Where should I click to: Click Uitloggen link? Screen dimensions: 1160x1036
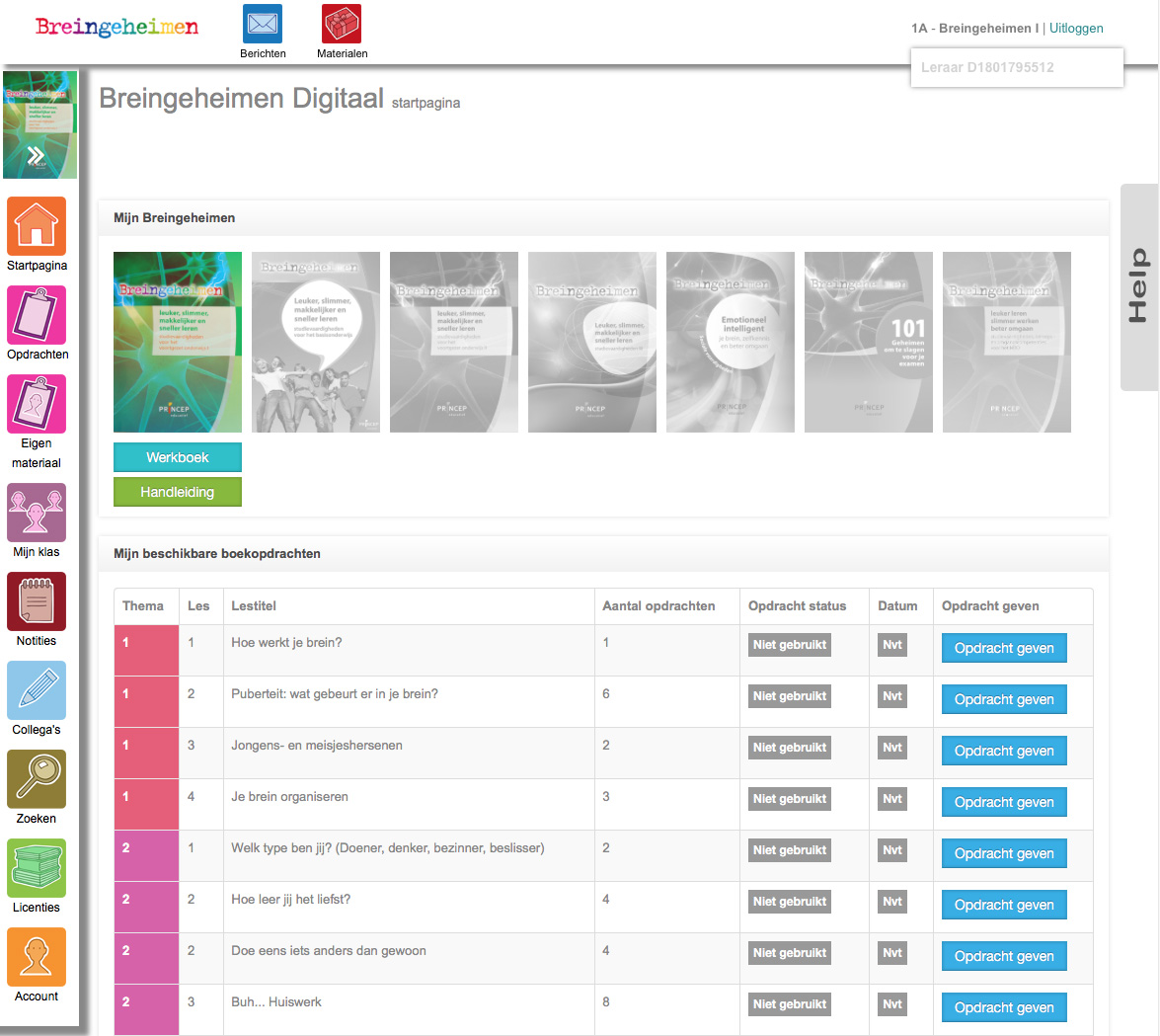[x=1076, y=28]
